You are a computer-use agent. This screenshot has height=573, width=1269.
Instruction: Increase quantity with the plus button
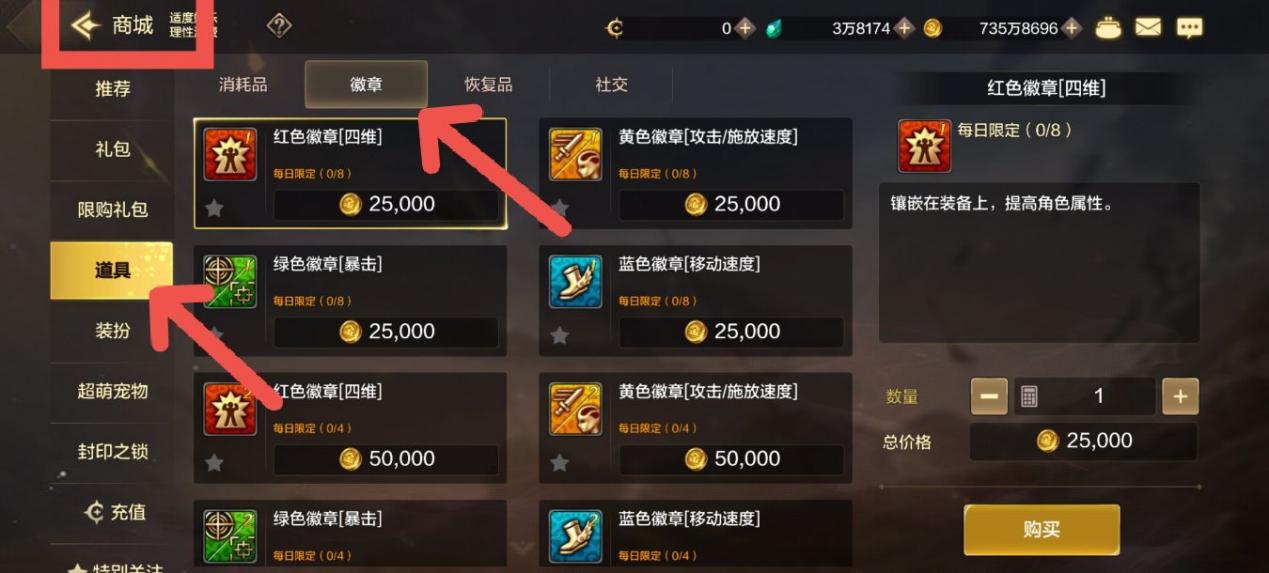(1180, 397)
